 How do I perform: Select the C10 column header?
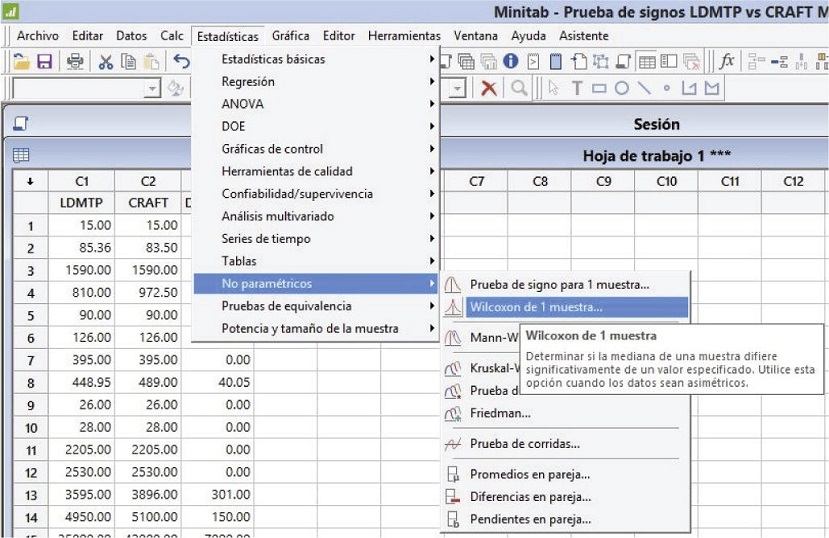(x=666, y=181)
